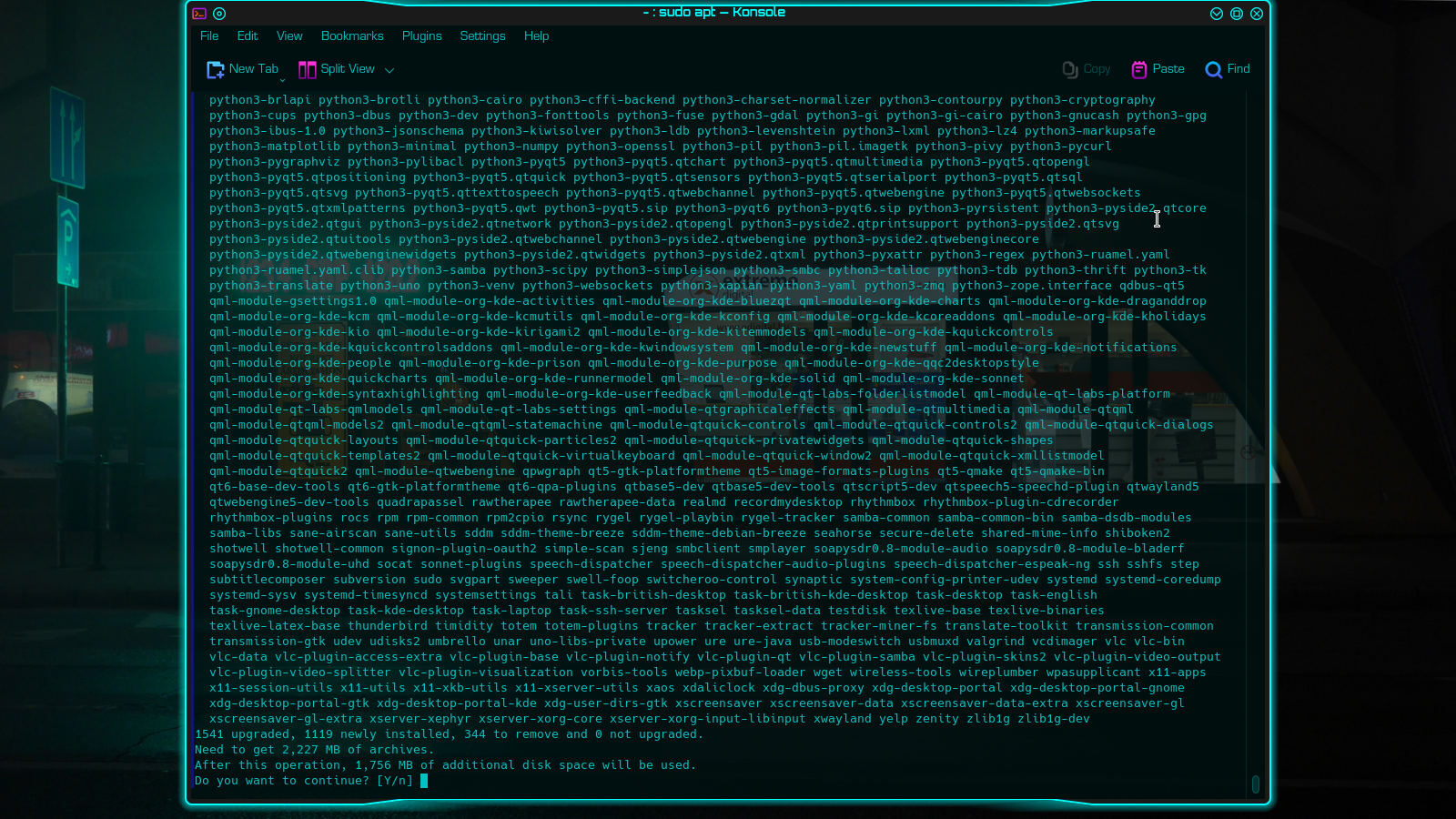
Task: Click the package name 'switcheroo-control'
Action: pyautogui.click(x=712, y=580)
